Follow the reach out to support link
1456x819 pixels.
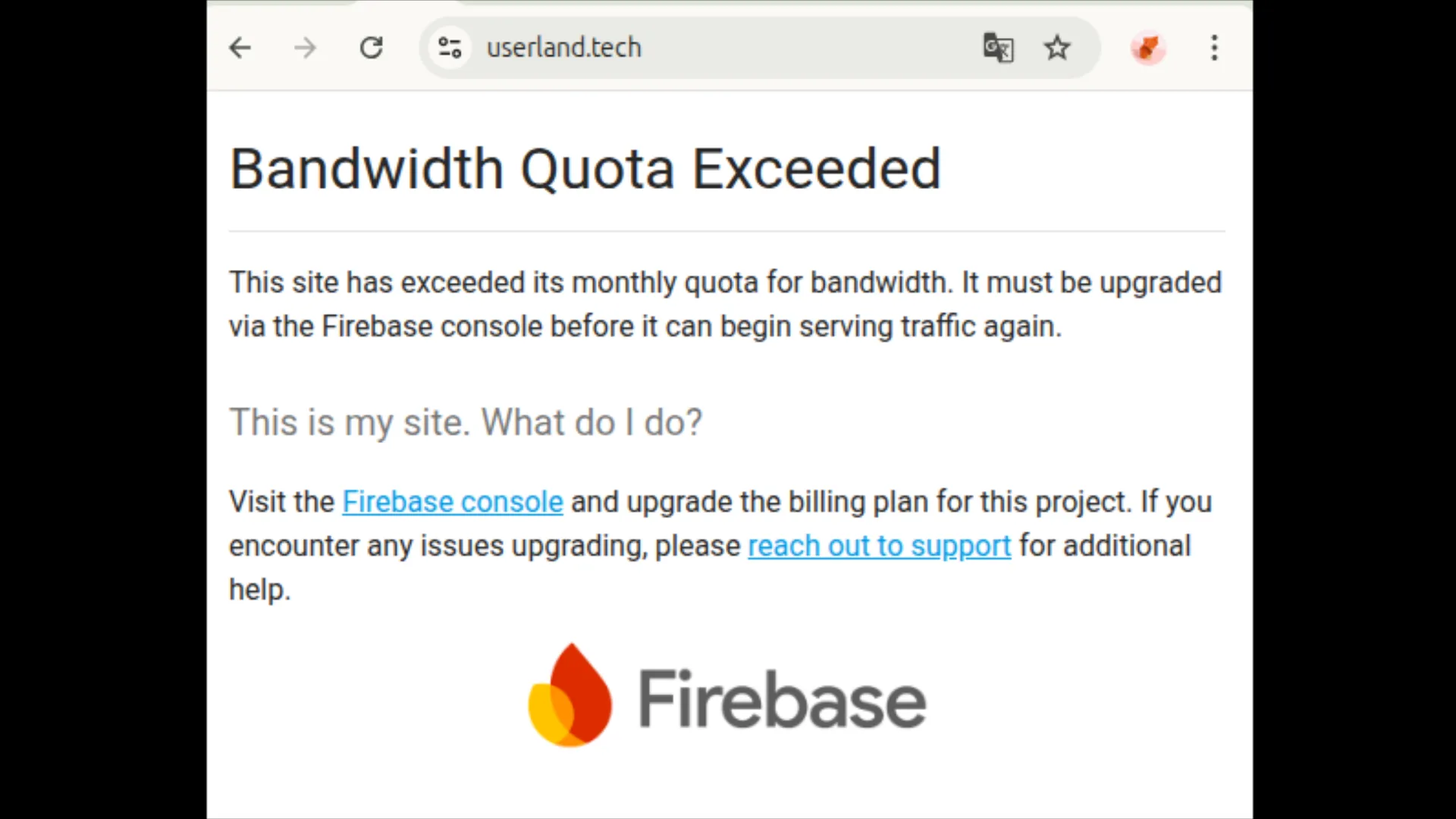(880, 546)
